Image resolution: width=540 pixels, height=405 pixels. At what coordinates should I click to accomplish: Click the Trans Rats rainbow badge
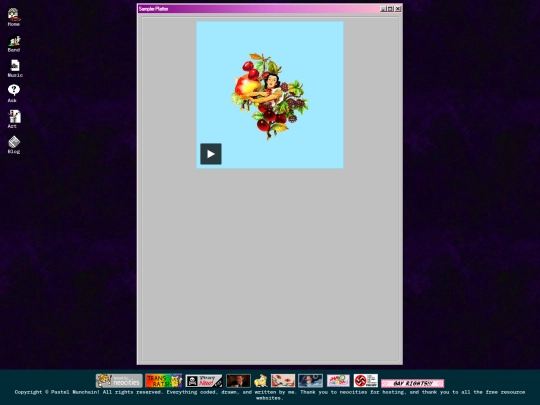[164, 381]
